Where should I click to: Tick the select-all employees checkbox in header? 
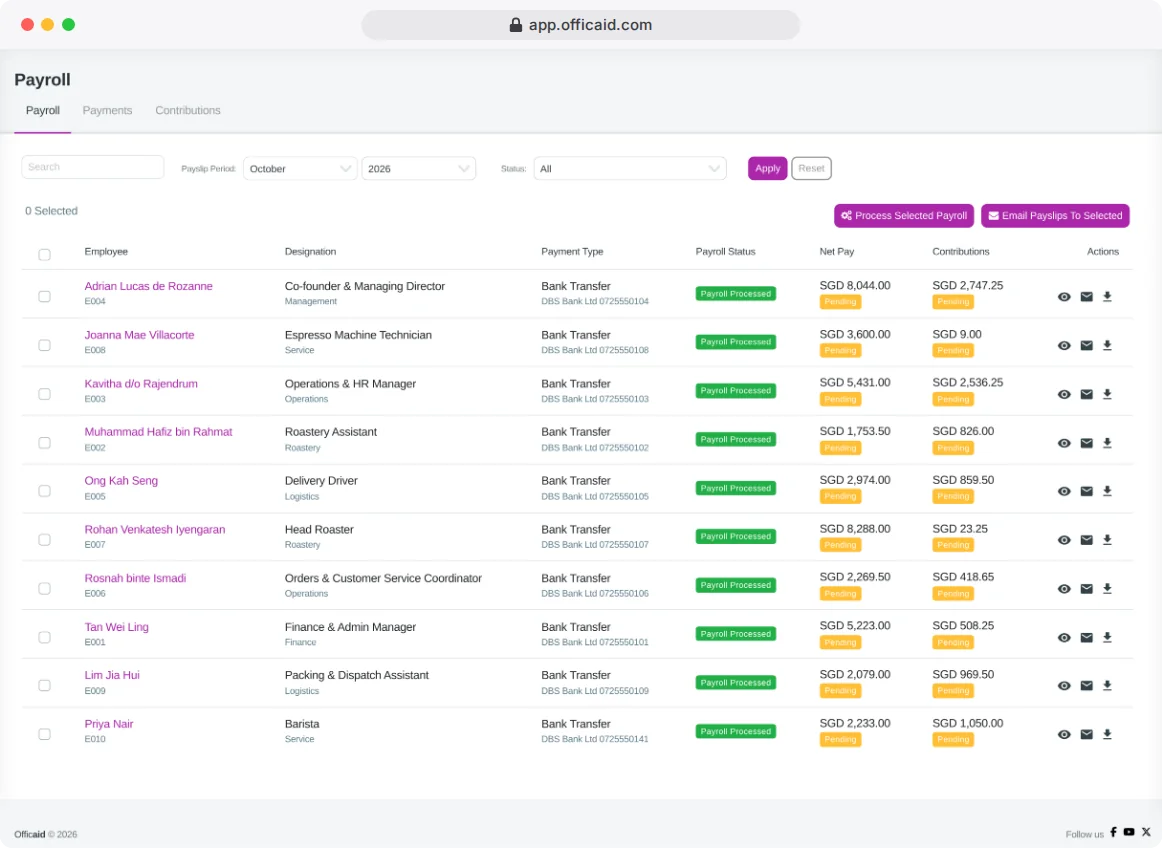44,255
